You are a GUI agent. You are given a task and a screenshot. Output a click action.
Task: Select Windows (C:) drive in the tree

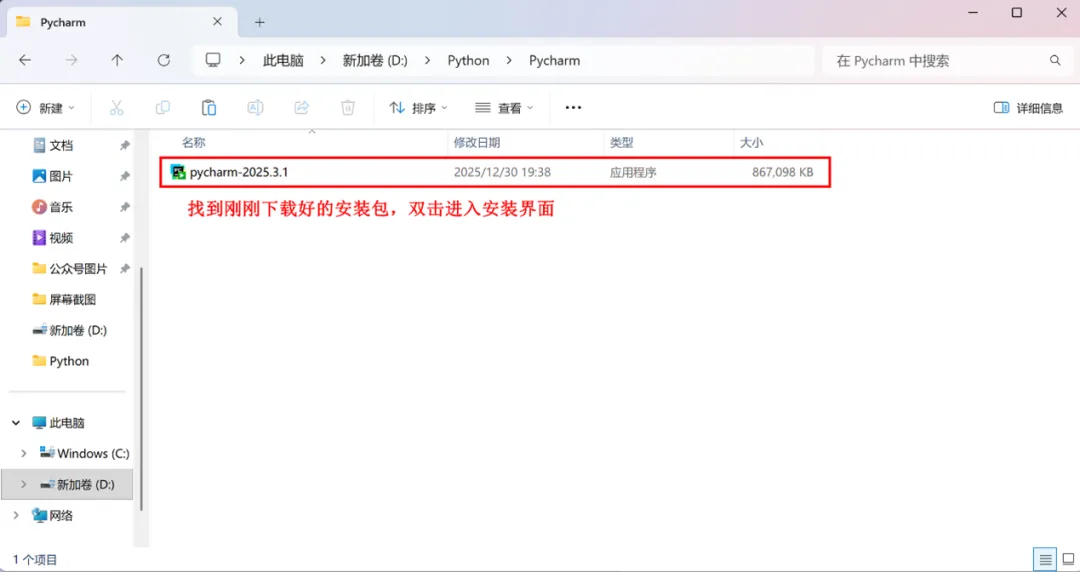[x=85, y=453]
